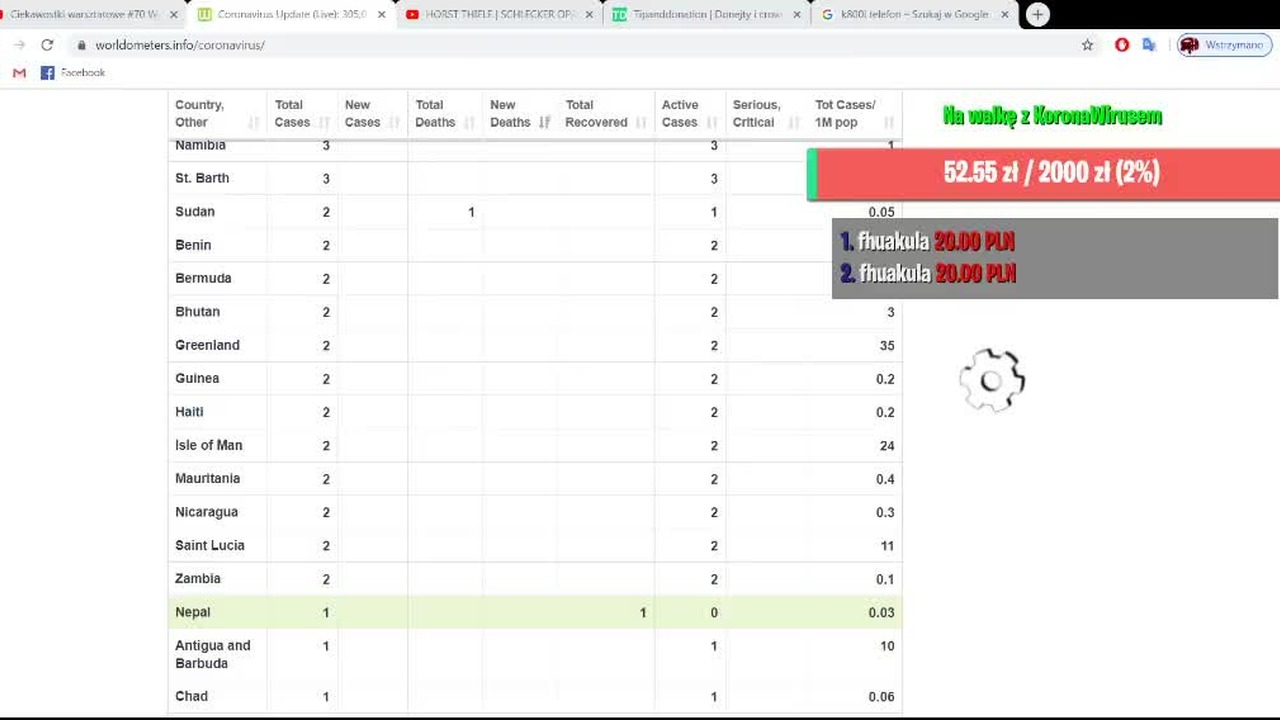Click the 52.55 zł donation progress bar
Image resolution: width=1280 pixels, height=720 pixels.
[1043, 173]
